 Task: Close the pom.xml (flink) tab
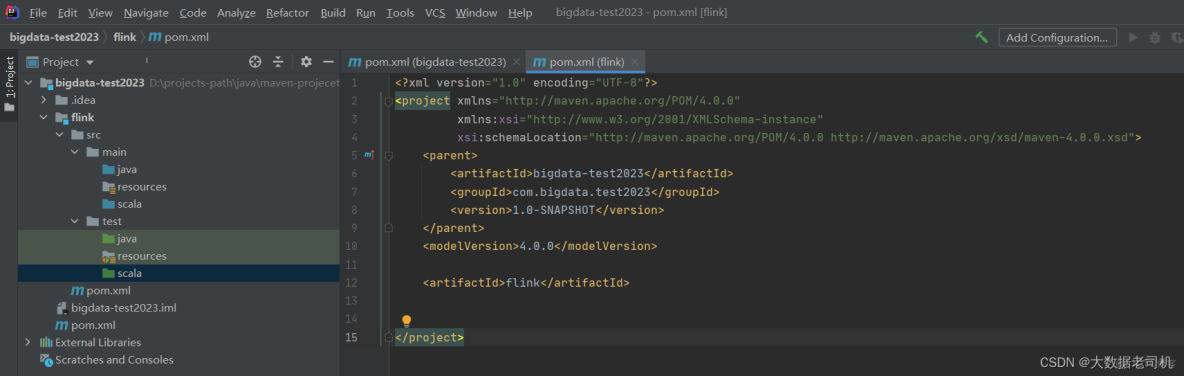click(x=635, y=62)
